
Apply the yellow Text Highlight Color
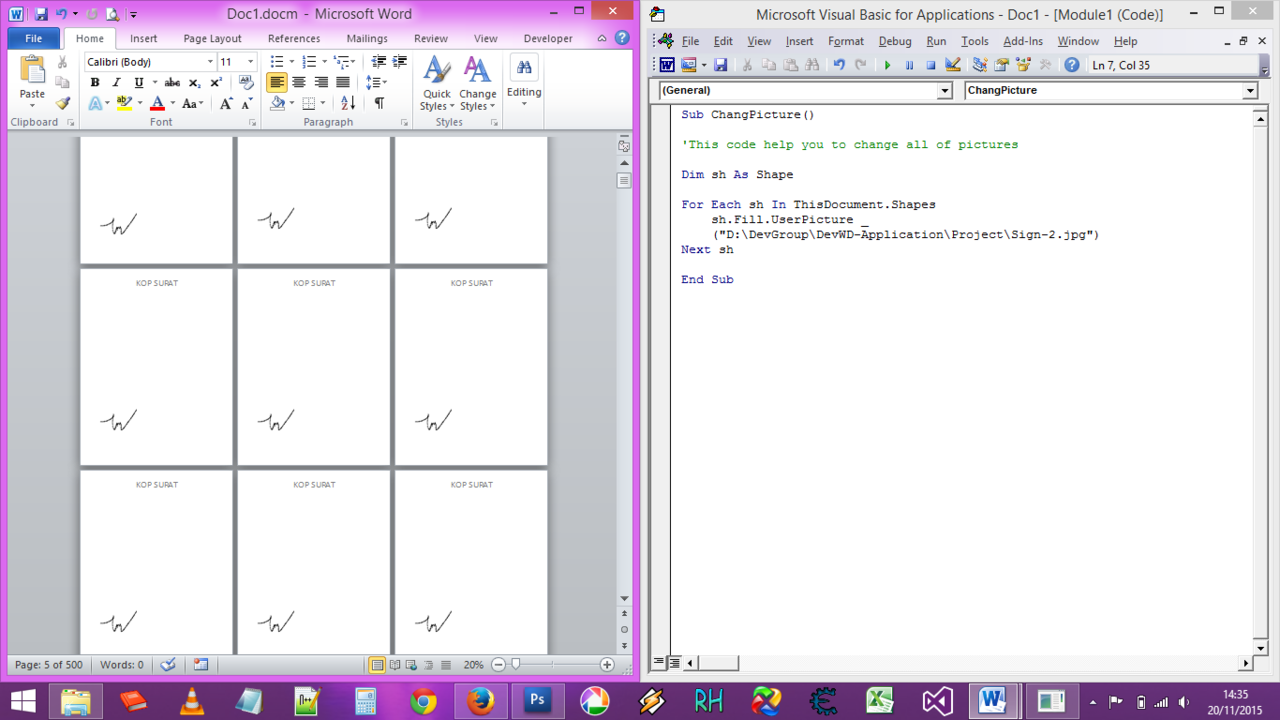click(x=124, y=103)
